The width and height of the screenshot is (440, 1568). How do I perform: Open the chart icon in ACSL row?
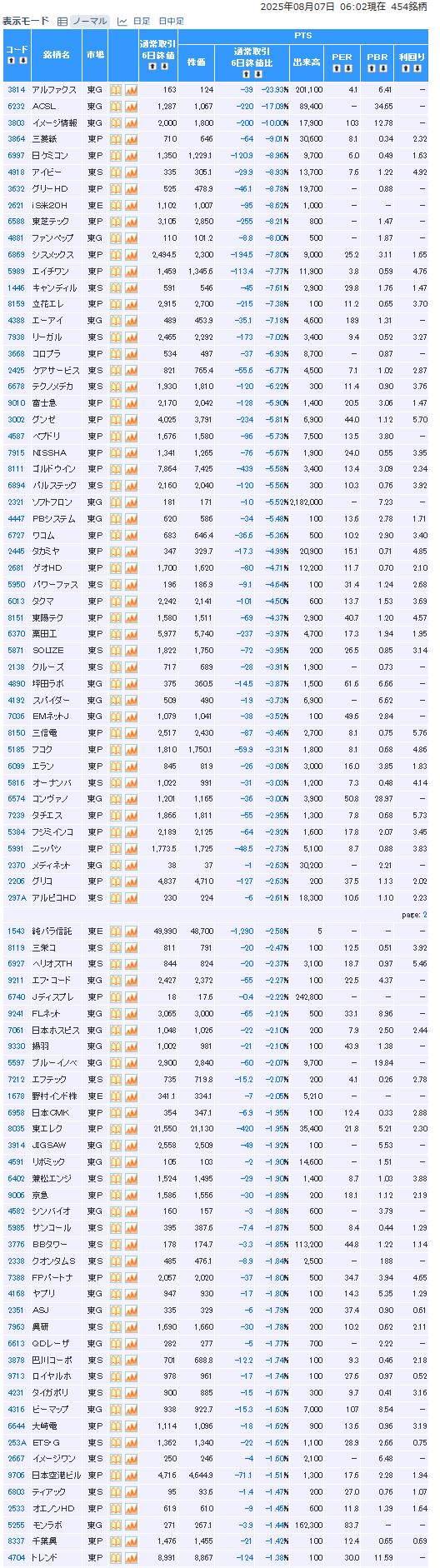[131, 107]
